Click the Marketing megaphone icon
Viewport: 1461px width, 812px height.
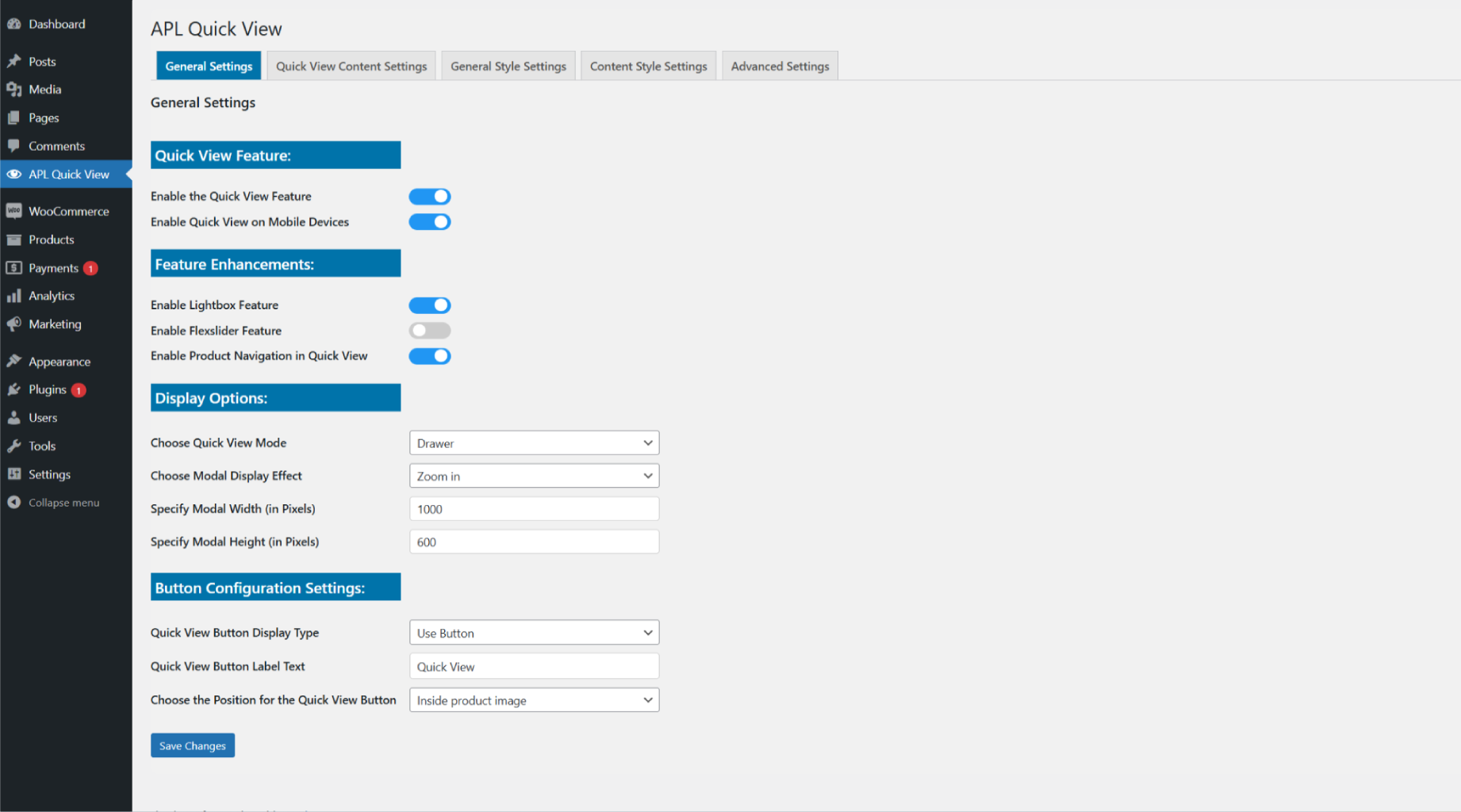coord(13,324)
